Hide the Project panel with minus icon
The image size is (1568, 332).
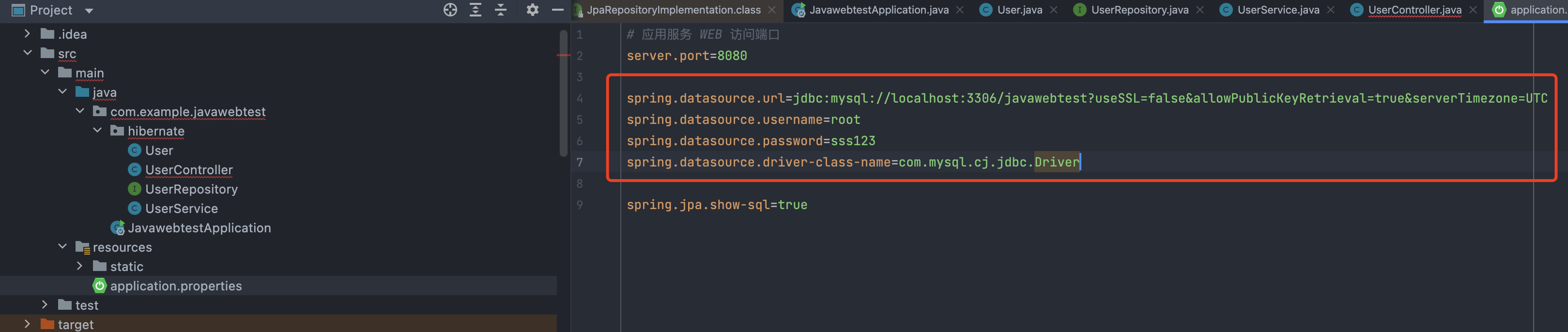pyautogui.click(x=557, y=10)
